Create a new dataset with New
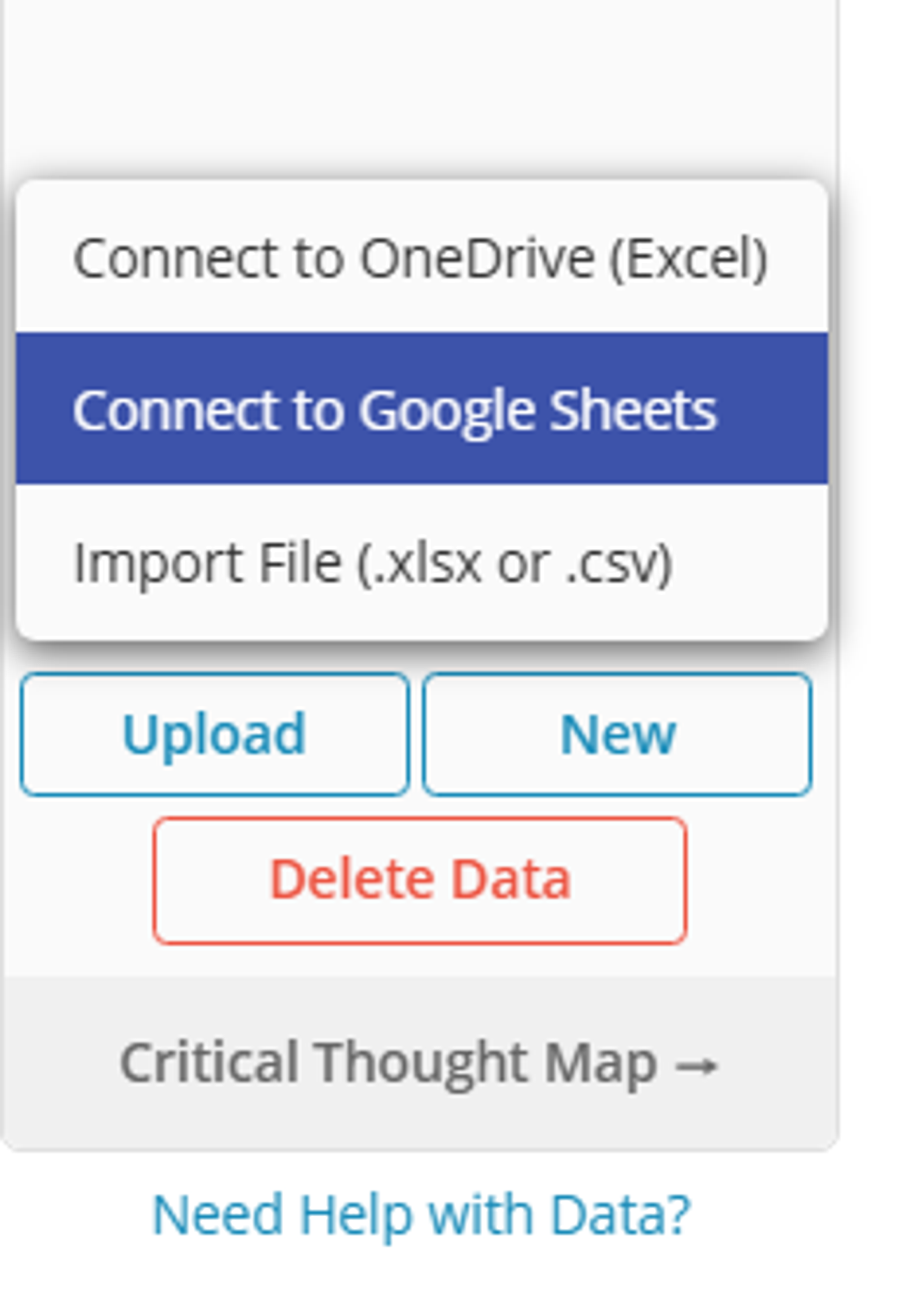 [x=618, y=732]
